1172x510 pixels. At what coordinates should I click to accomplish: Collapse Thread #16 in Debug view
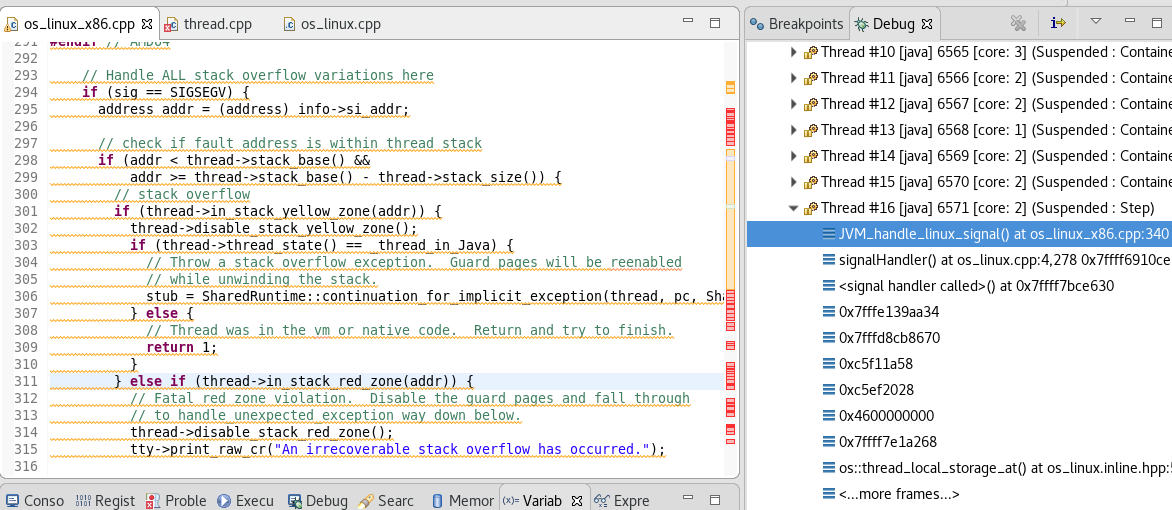pos(793,208)
